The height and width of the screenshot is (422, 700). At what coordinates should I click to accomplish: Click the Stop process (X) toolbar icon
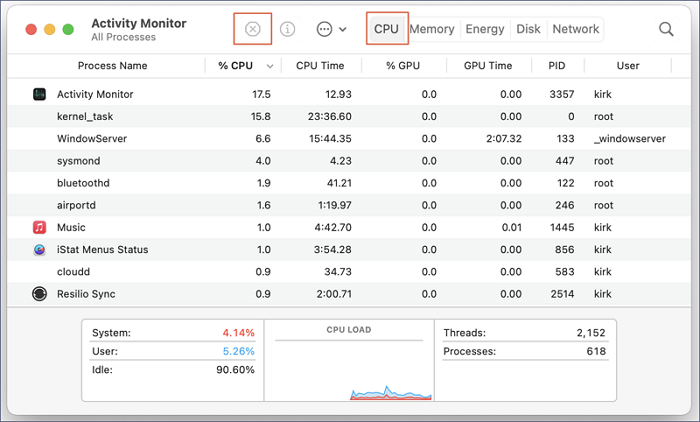pos(253,29)
